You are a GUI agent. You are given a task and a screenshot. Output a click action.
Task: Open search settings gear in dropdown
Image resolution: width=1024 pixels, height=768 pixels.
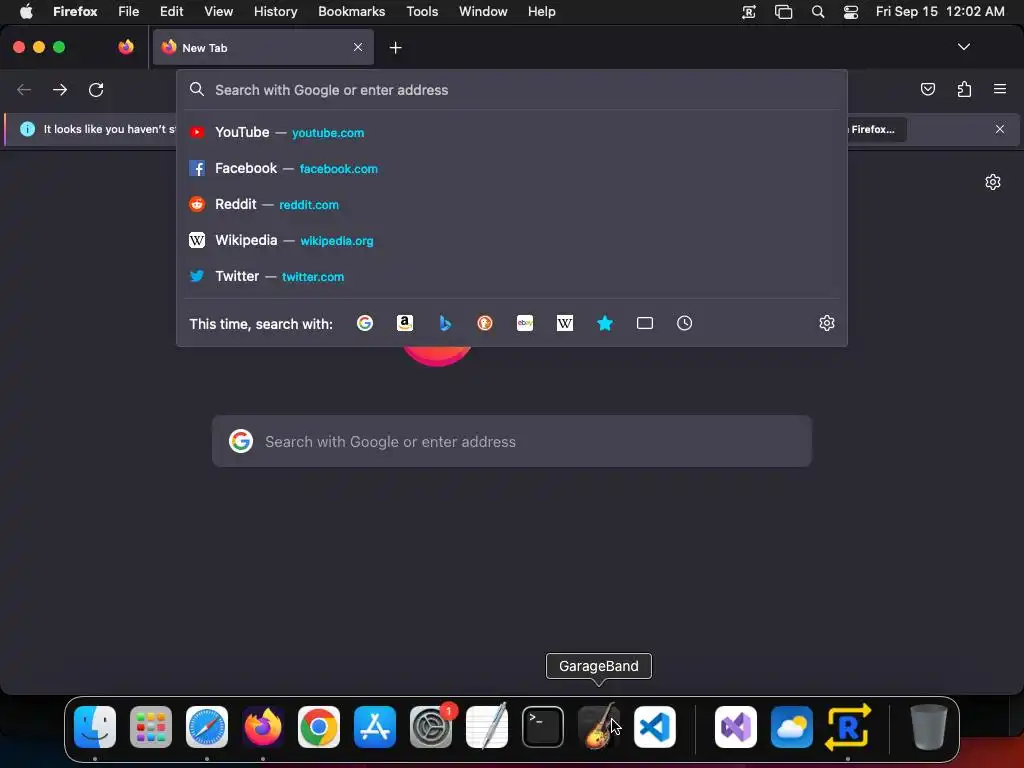point(827,323)
